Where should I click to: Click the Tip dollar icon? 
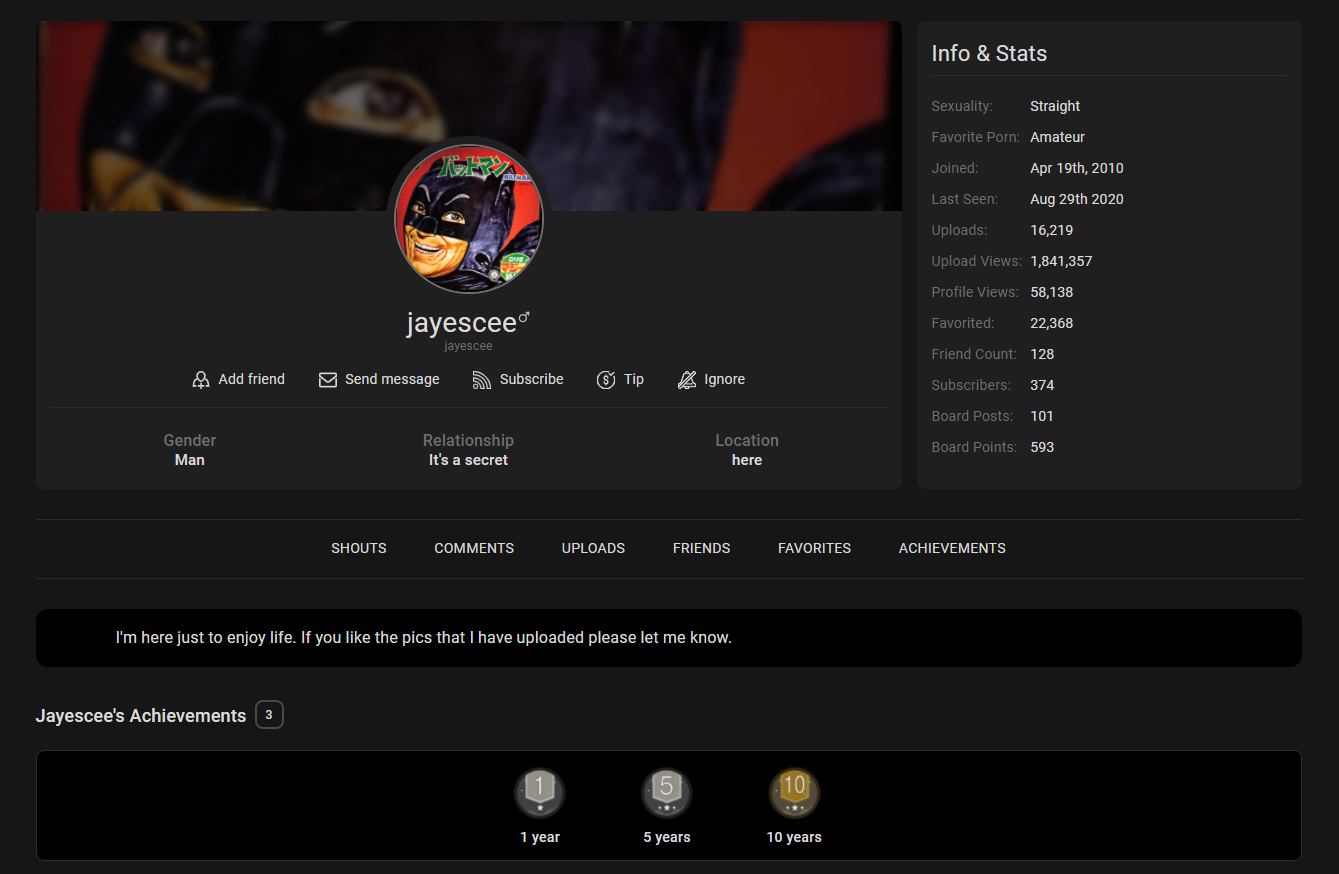point(606,380)
